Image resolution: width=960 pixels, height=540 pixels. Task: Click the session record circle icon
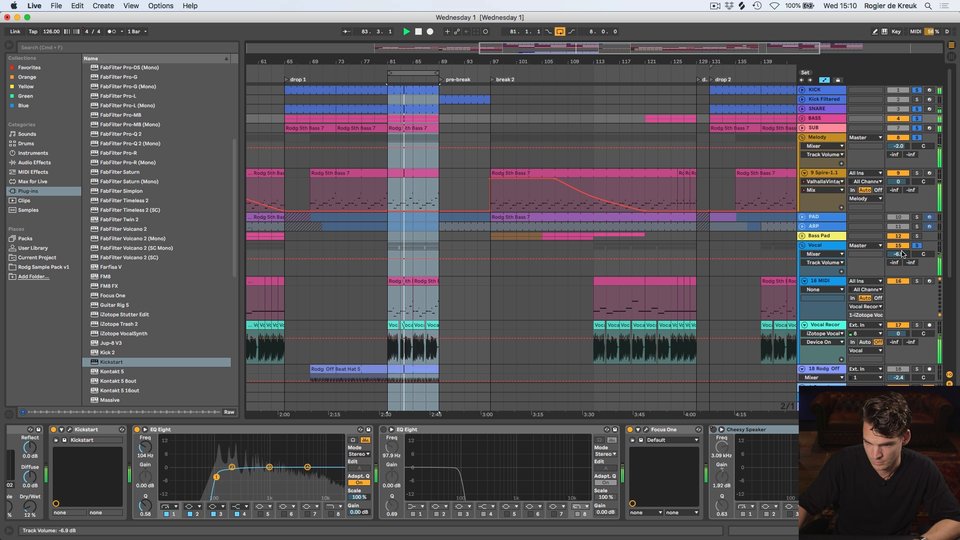[x=486, y=31]
